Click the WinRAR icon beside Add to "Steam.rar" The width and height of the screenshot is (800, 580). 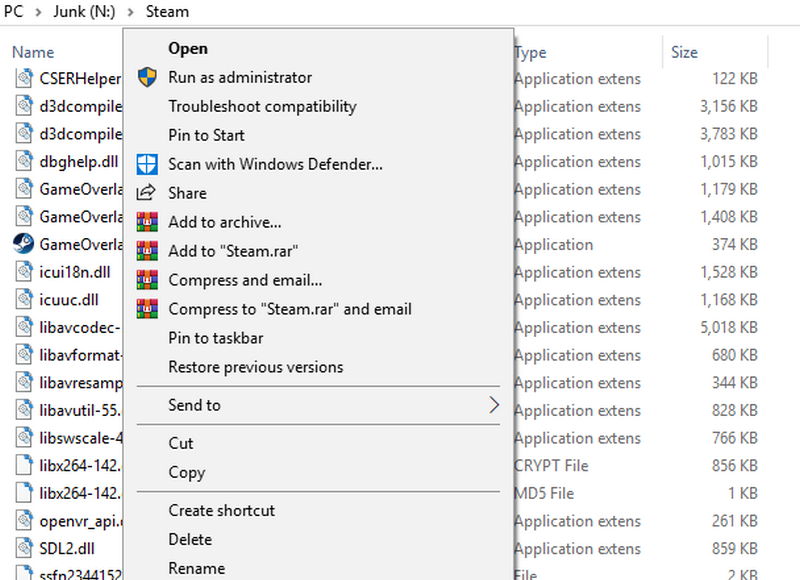pyautogui.click(x=147, y=251)
